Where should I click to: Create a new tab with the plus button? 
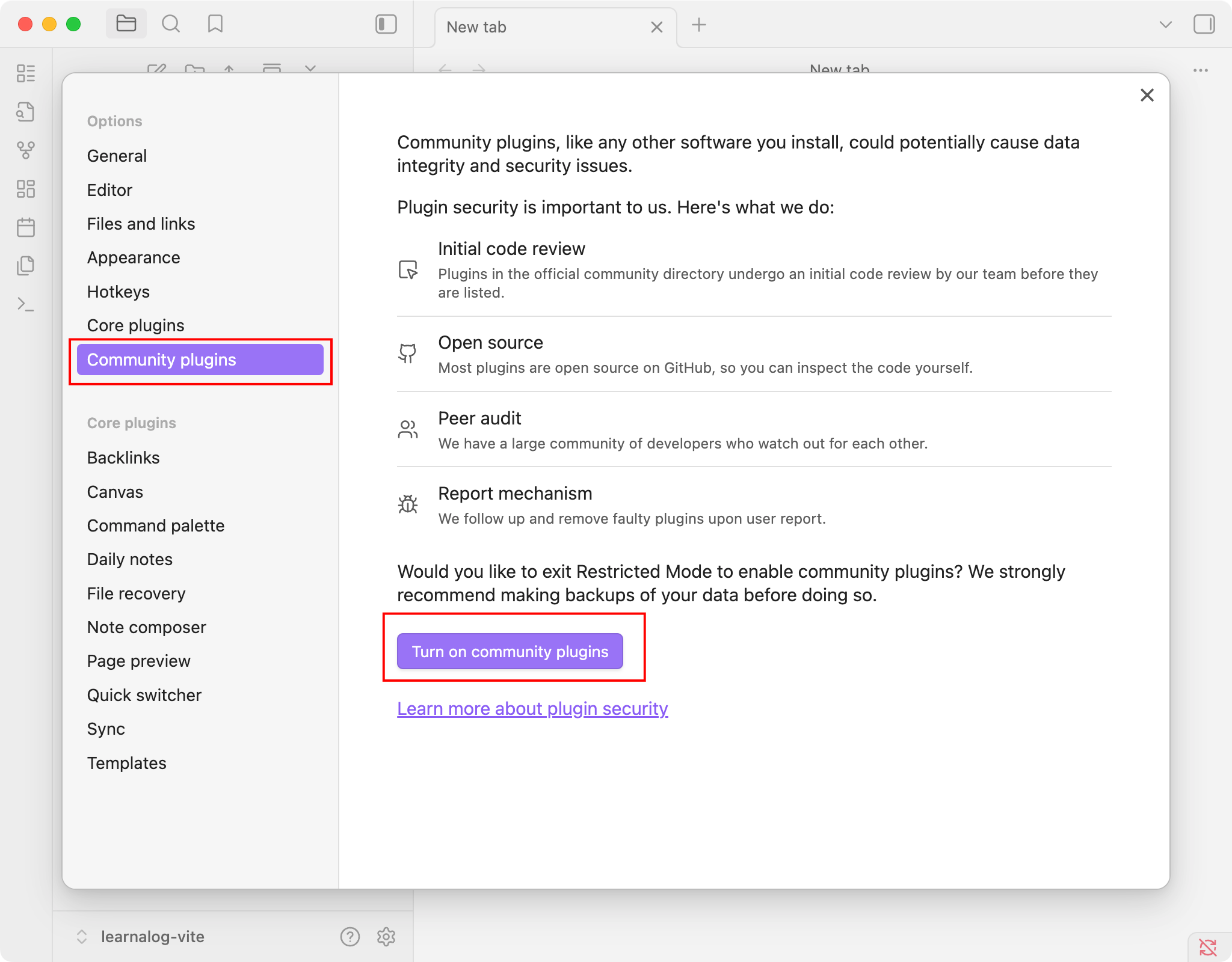(x=698, y=26)
